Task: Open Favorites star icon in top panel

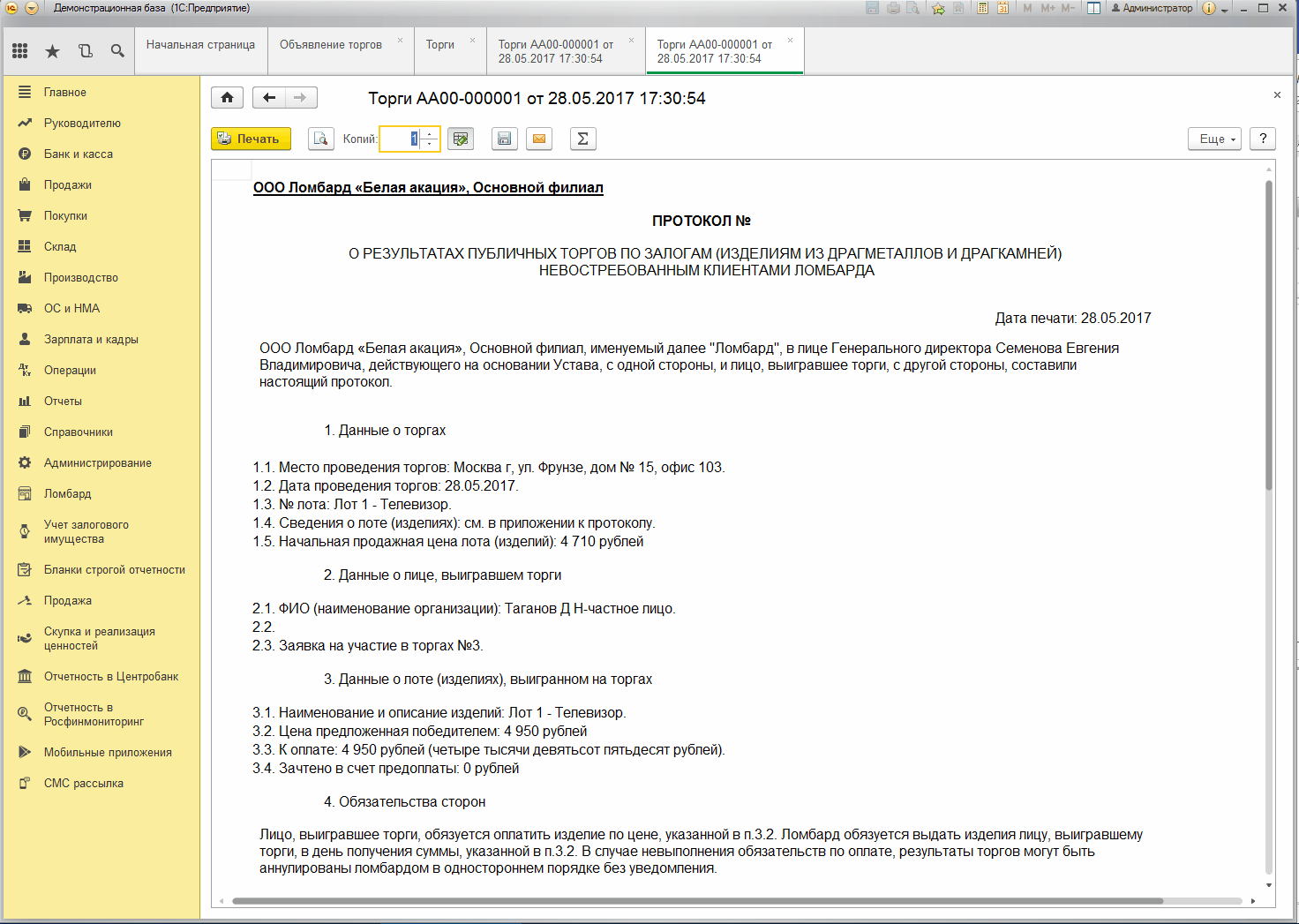Action: click(53, 51)
